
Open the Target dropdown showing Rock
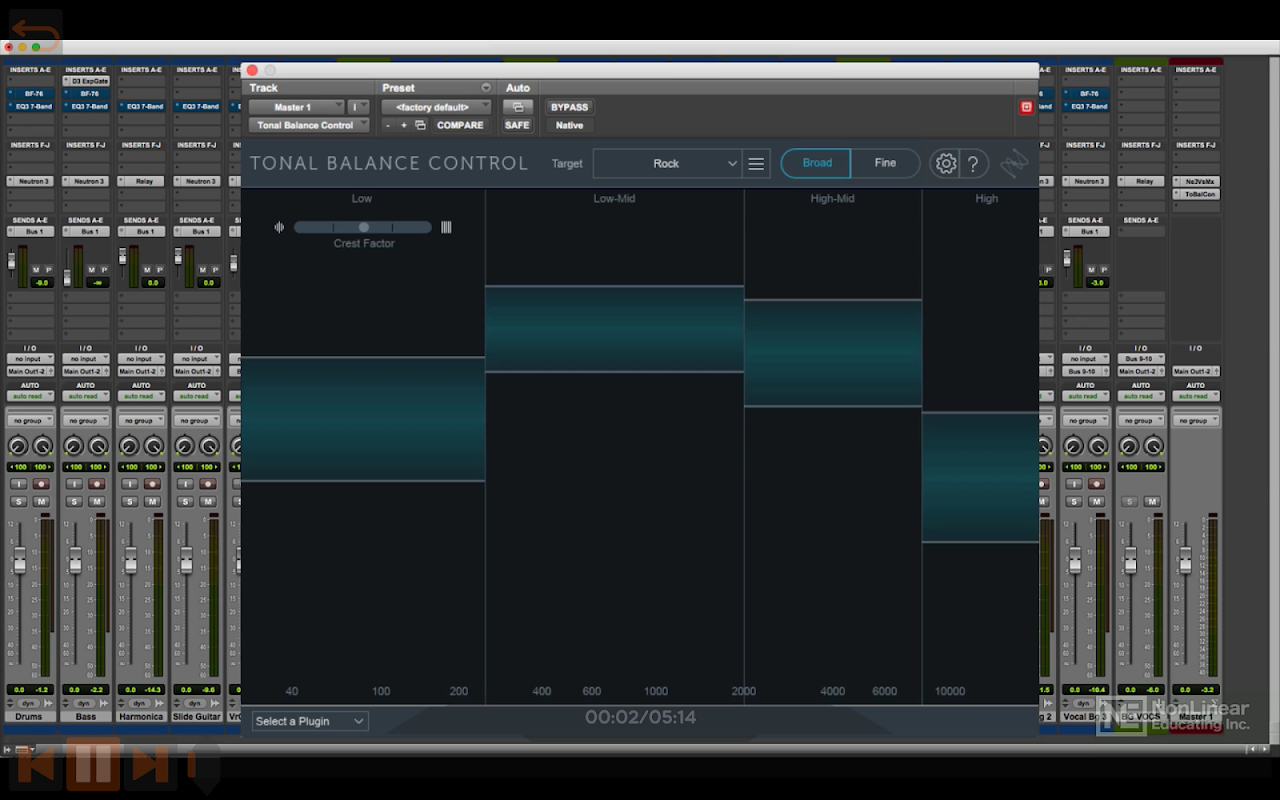667,164
